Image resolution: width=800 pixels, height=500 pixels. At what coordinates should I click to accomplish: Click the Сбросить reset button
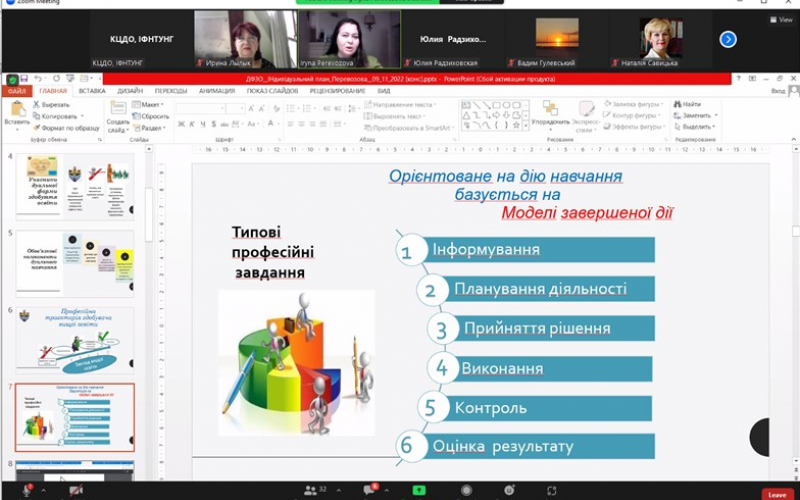pyautogui.click(x=151, y=116)
